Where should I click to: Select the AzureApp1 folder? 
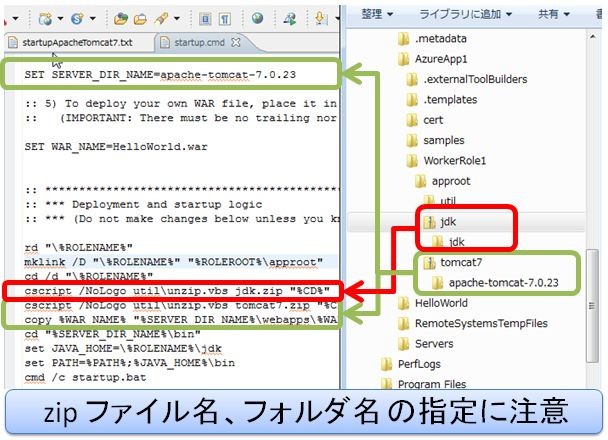point(441,59)
